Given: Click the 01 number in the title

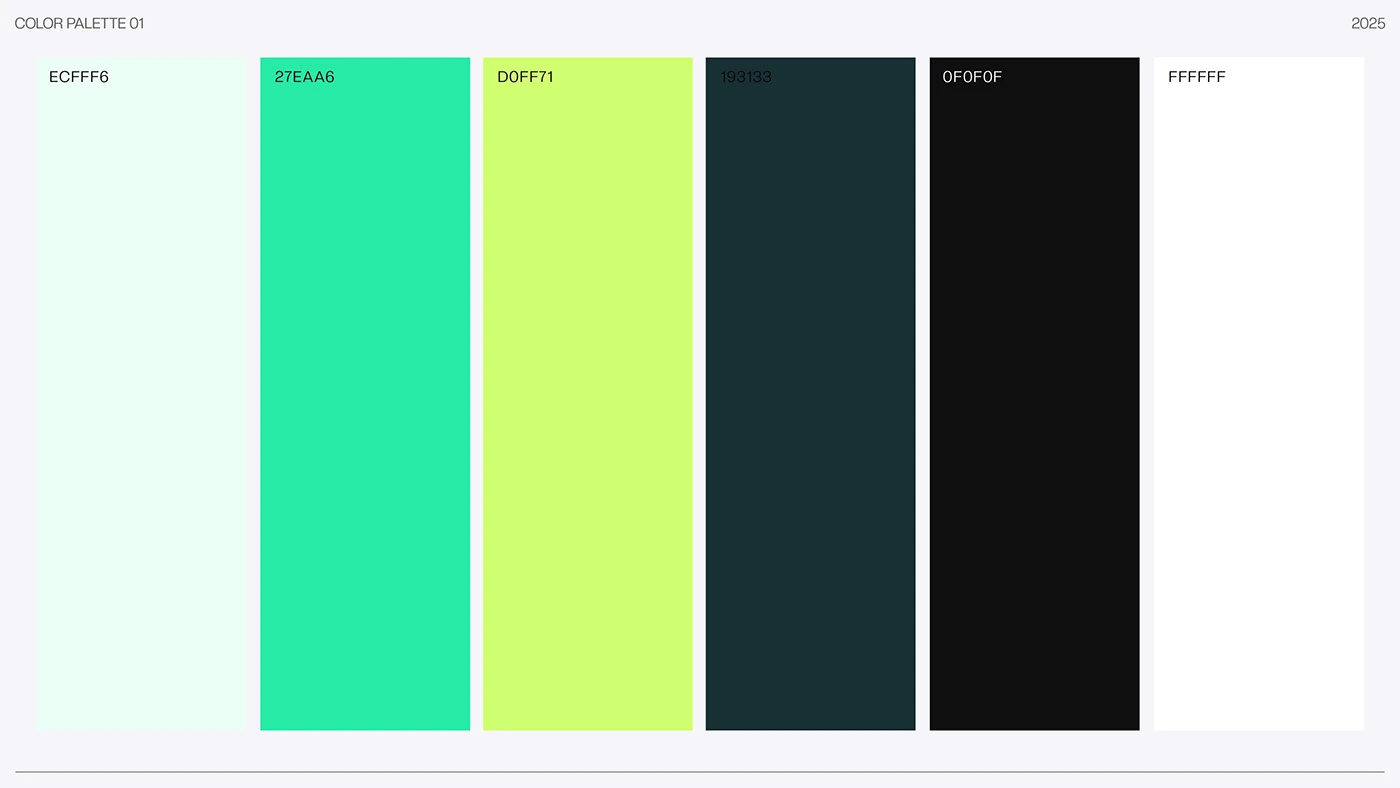Looking at the screenshot, I should coord(137,23).
